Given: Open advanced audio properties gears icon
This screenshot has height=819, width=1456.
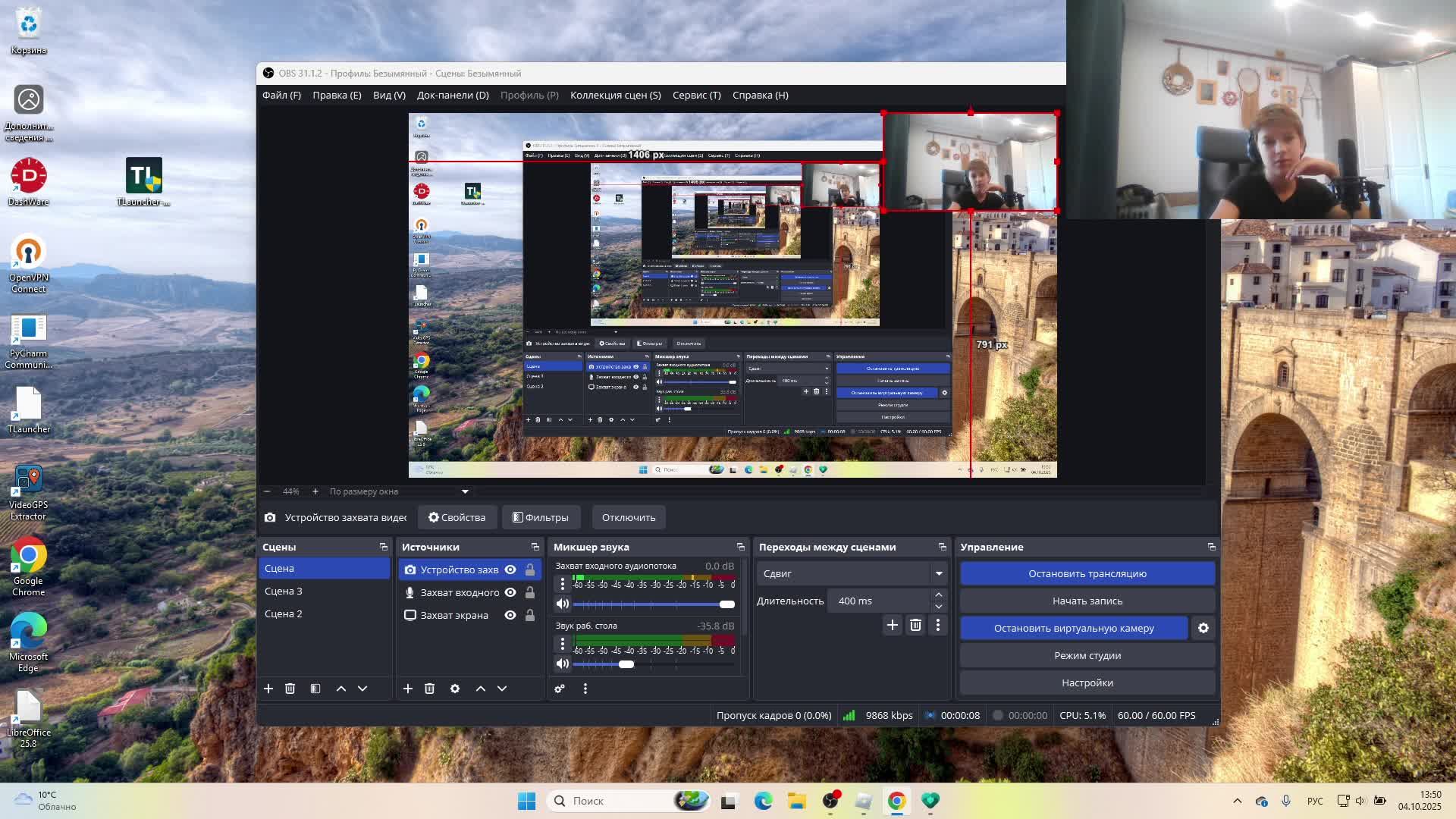Looking at the screenshot, I should click(560, 689).
